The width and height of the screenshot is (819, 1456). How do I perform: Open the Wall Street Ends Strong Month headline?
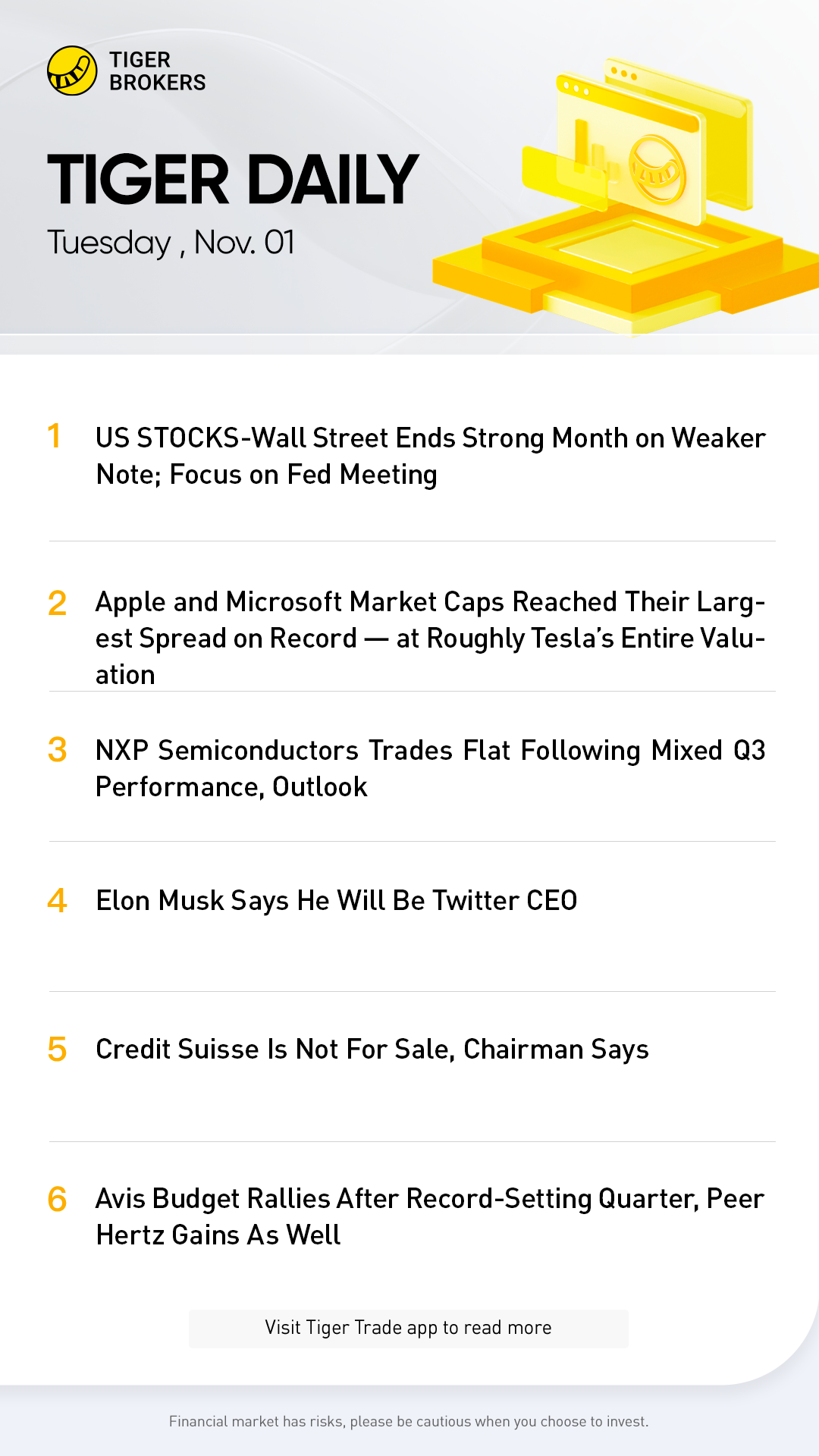tap(430, 457)
